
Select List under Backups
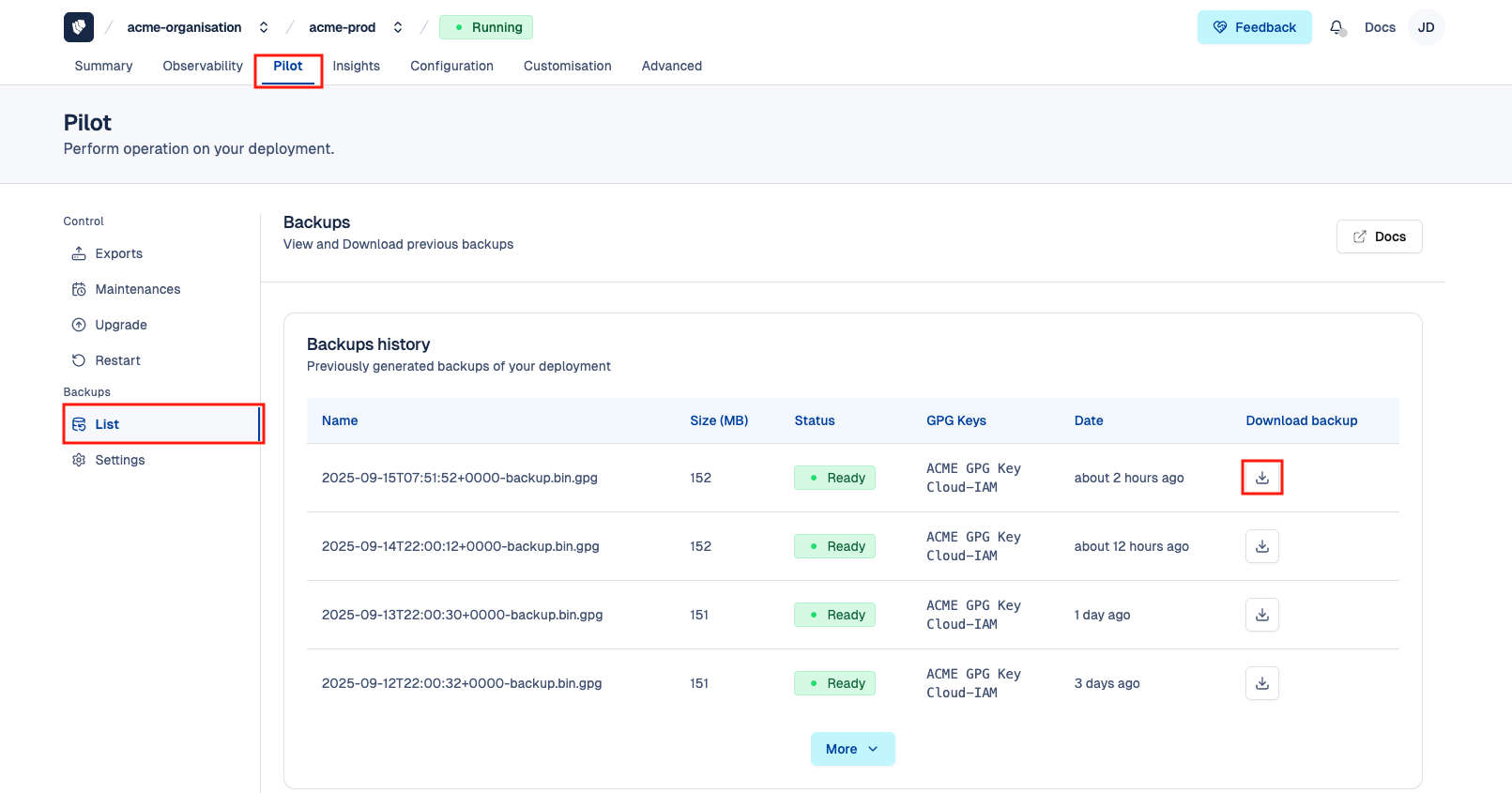click(x=161, y=424)
